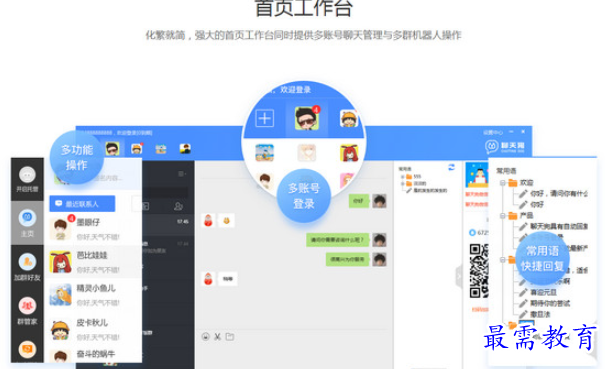Click the sender avatar beside the 你好 bubble

click(x=379, y=201)
